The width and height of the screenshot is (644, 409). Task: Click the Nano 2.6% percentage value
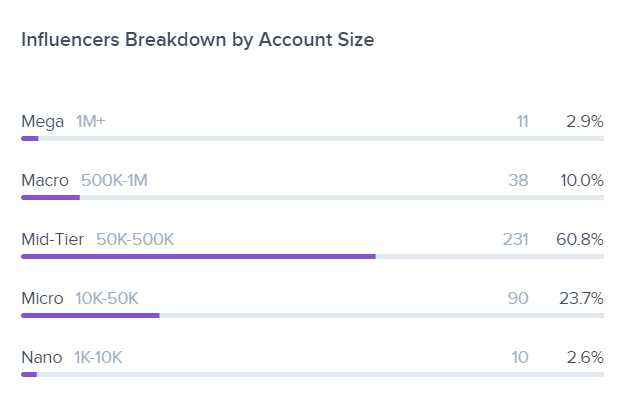point(584,358)
